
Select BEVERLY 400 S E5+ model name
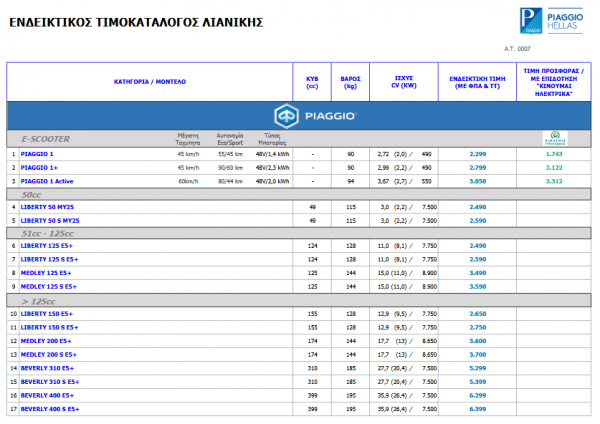50,409
